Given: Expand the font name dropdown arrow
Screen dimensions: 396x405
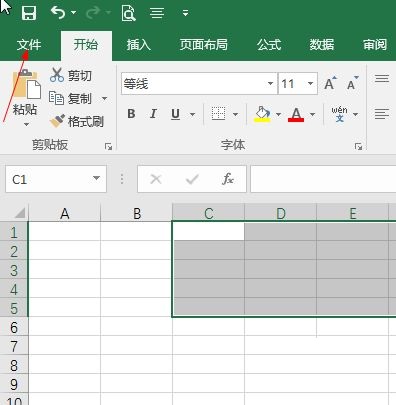Looking at the screenshot, I should [x=271, y=84].
